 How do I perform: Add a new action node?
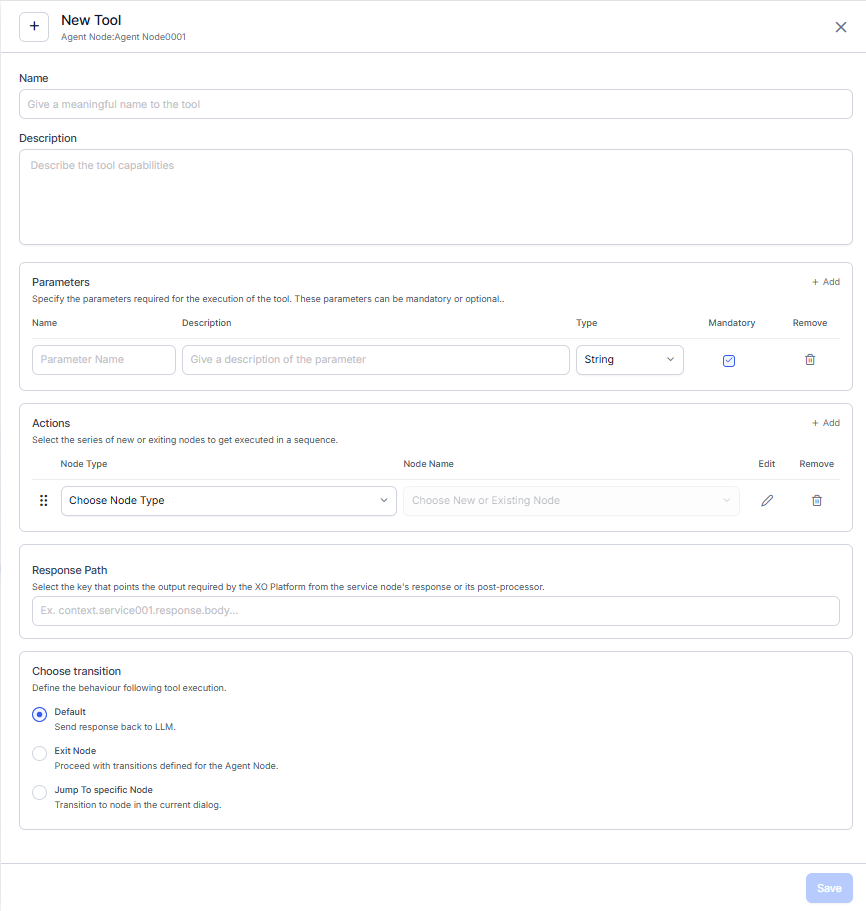pyautogui.click(x=825, y=423)
